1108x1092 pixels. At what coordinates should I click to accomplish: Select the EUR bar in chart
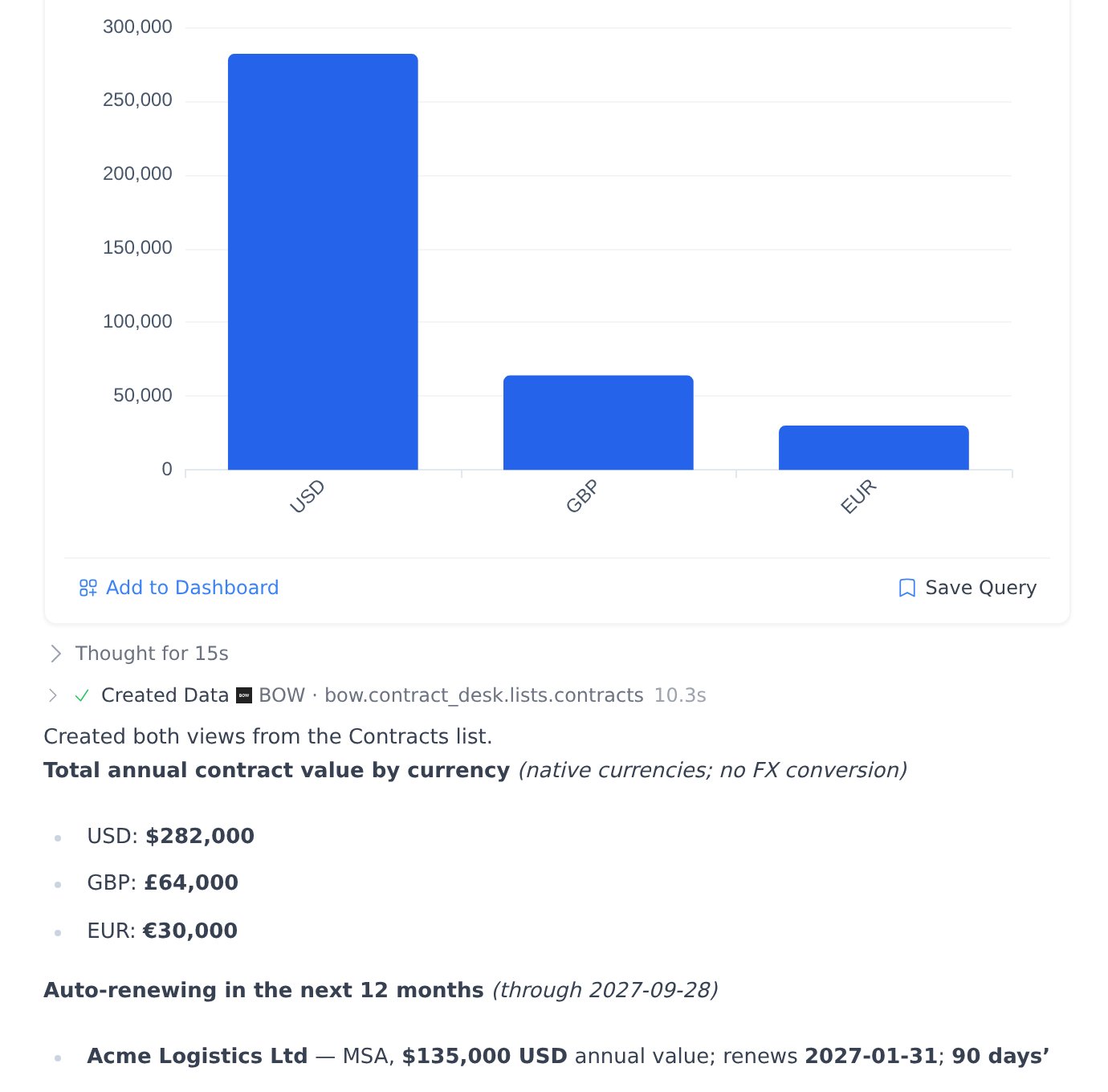coord(874,448)
